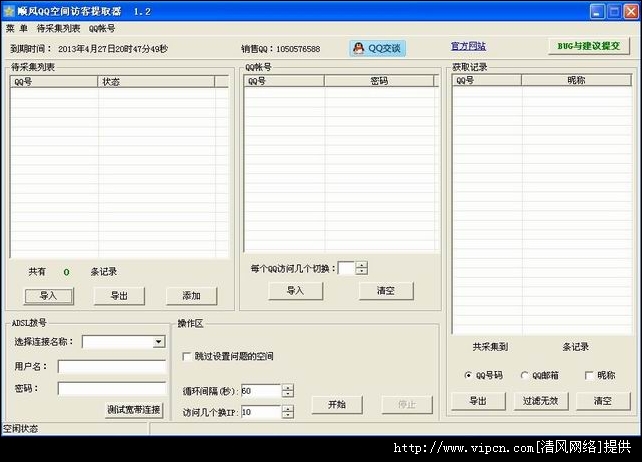642x462 pixels.
Task: Decrease 循环间隔(秒) with down arrow
Action: [x=288, y=394]
